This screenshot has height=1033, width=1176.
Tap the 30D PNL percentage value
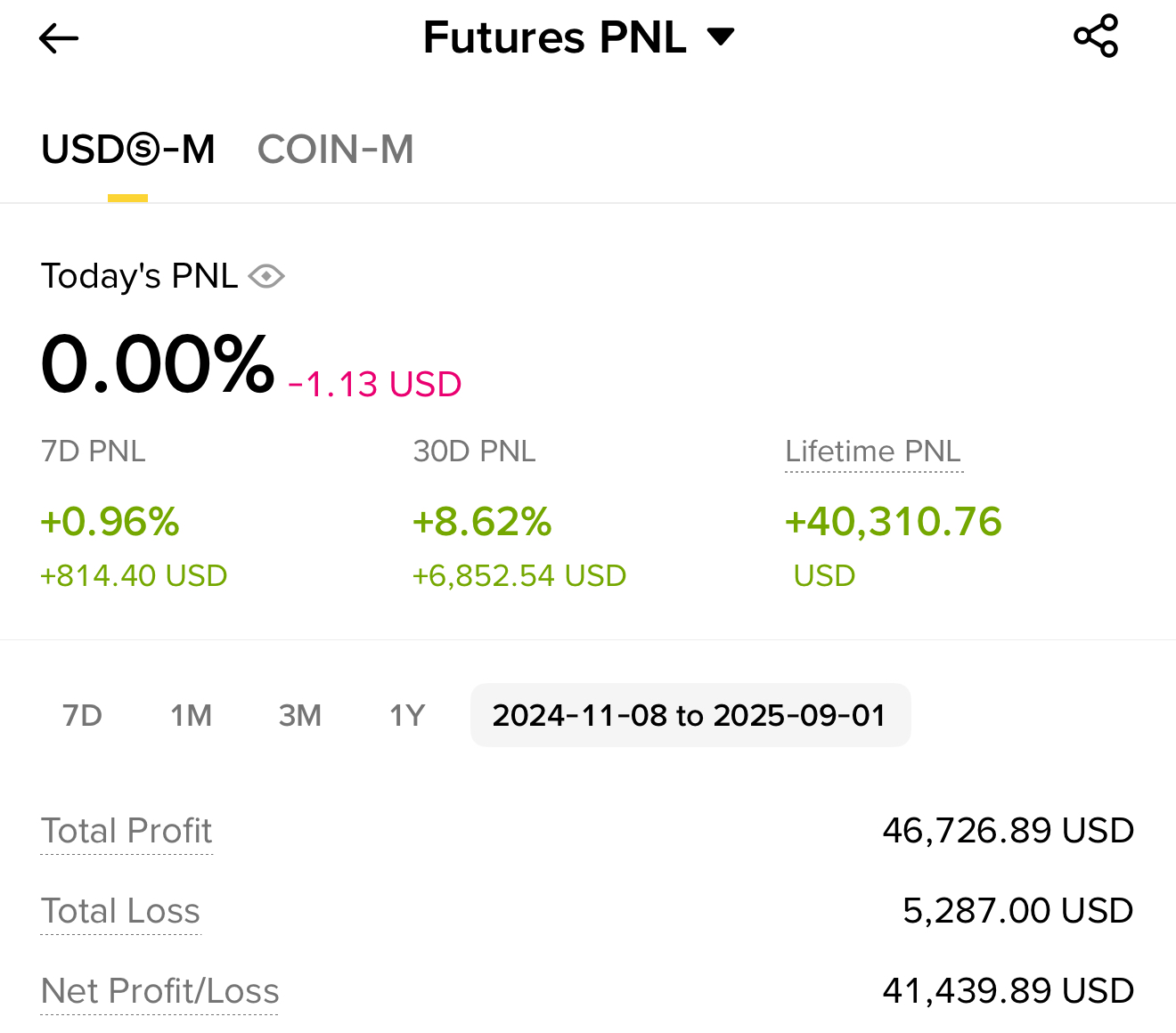point(482,522)
